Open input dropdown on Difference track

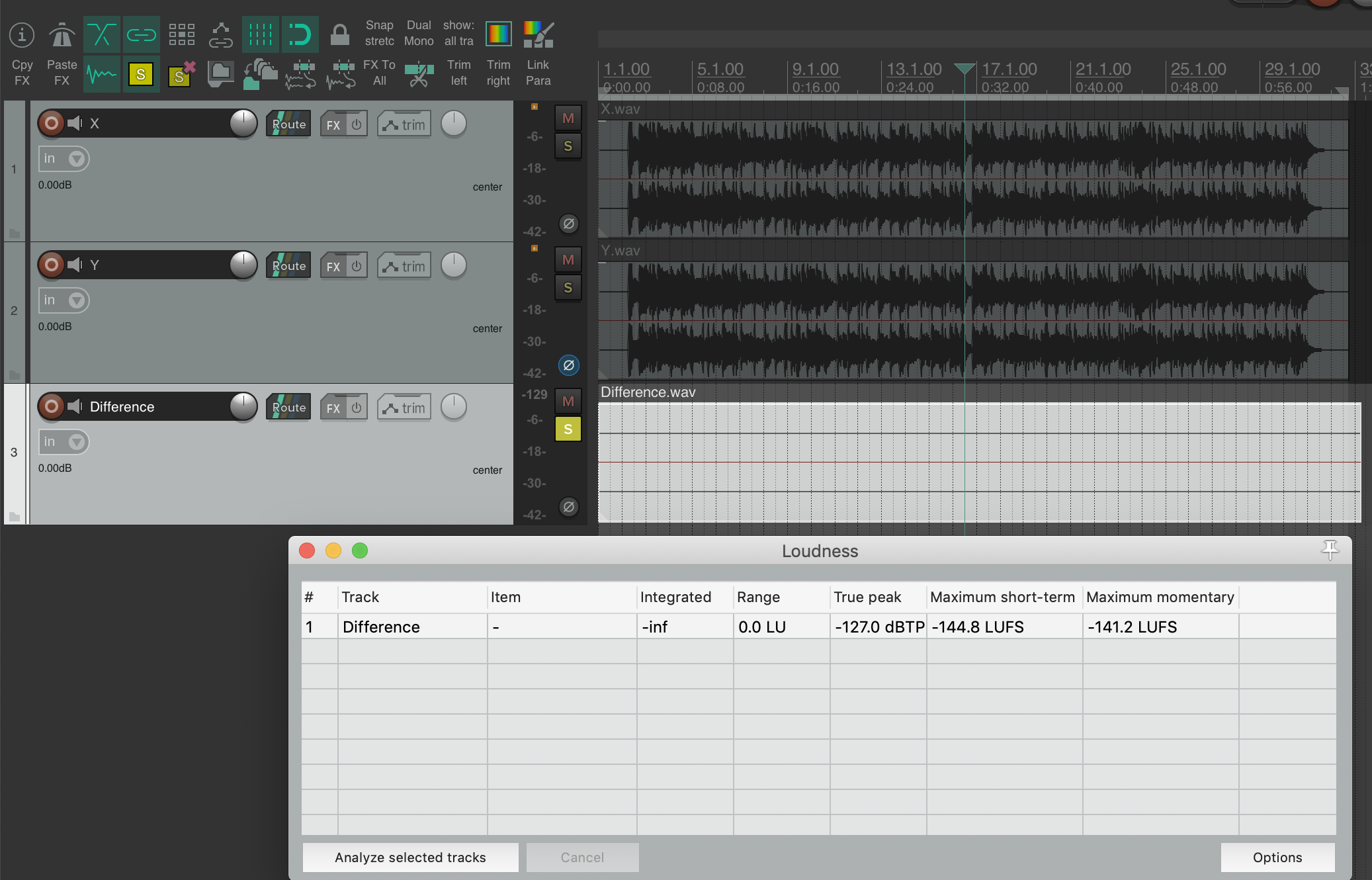pyautogui.click(x=64, y=442)
